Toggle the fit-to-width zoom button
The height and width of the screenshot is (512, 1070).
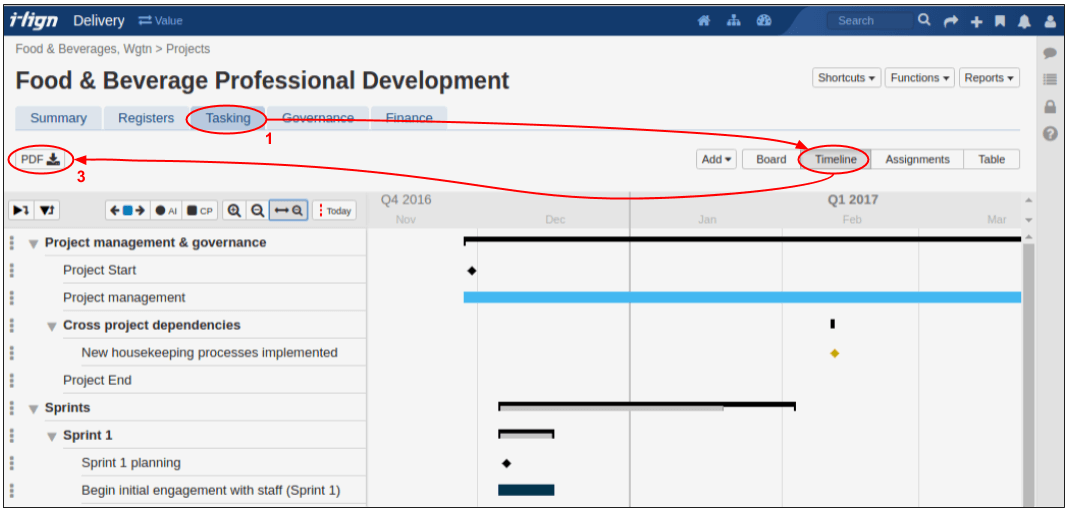tap(289, 211)
